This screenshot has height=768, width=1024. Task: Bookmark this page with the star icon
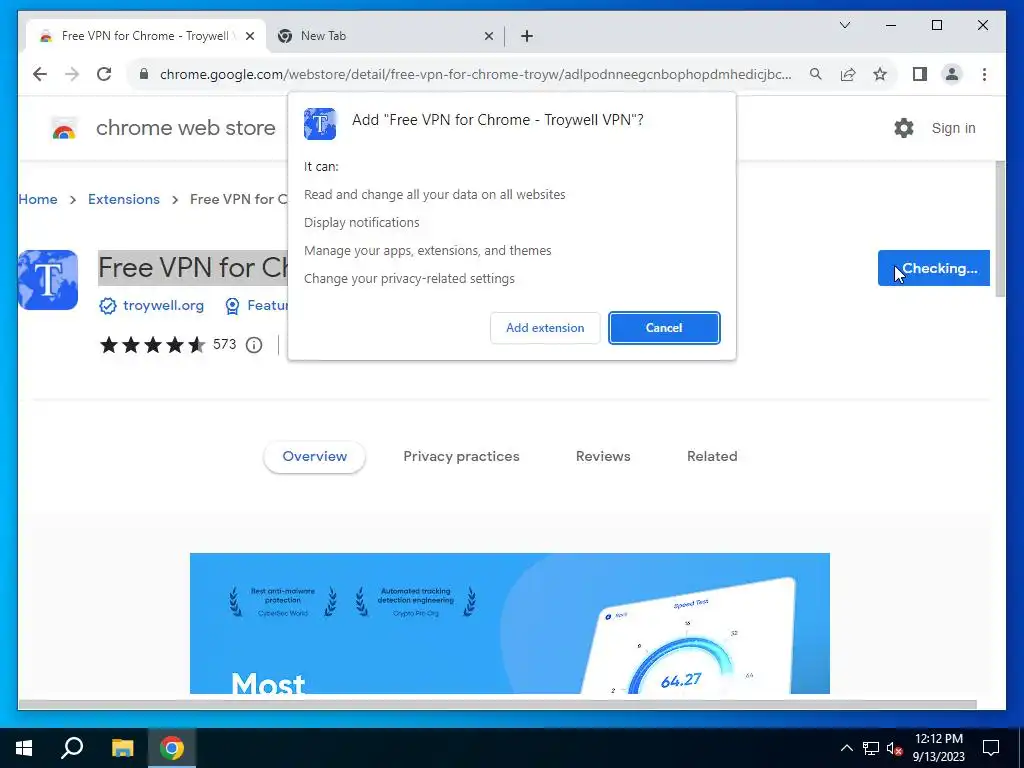pyautogui.click(x=880, y=74)
